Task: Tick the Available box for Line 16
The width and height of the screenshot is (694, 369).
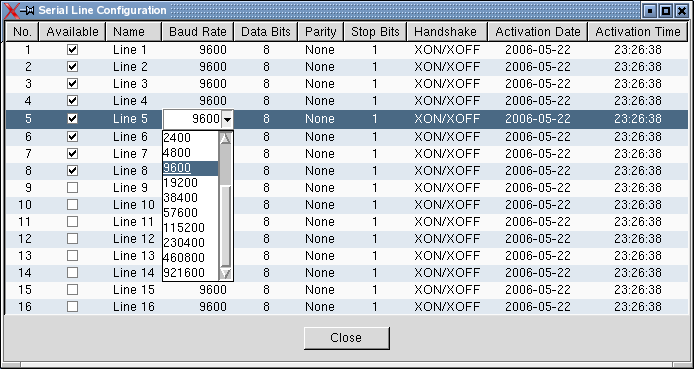Action: [x=72, y=306]
